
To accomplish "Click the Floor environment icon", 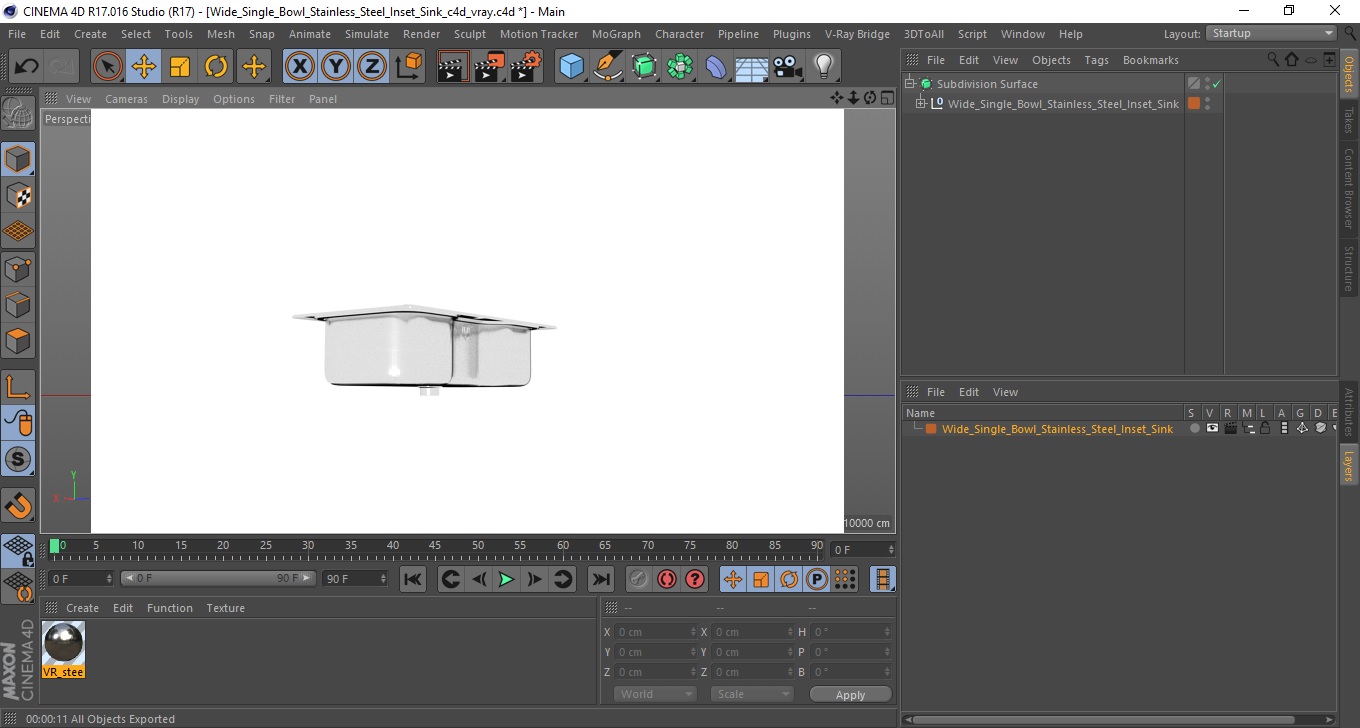I will pos(751,67).
